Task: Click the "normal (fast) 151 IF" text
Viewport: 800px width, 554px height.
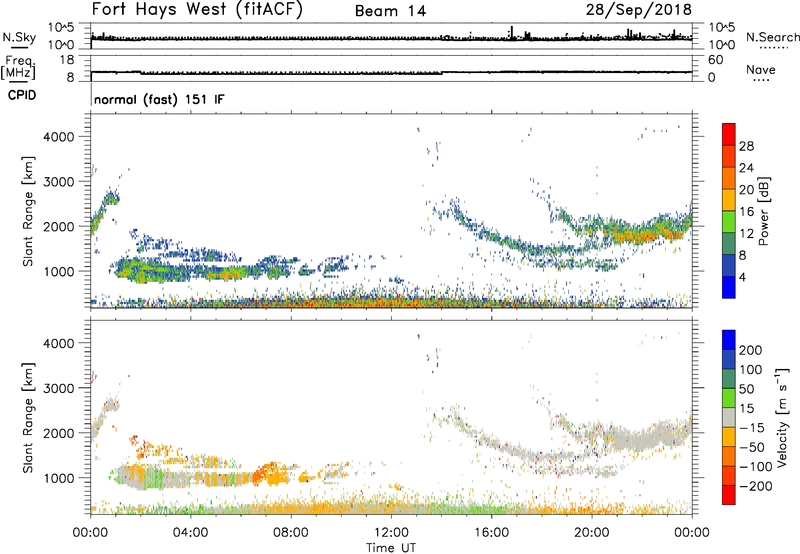Action: tap(159, 99)
